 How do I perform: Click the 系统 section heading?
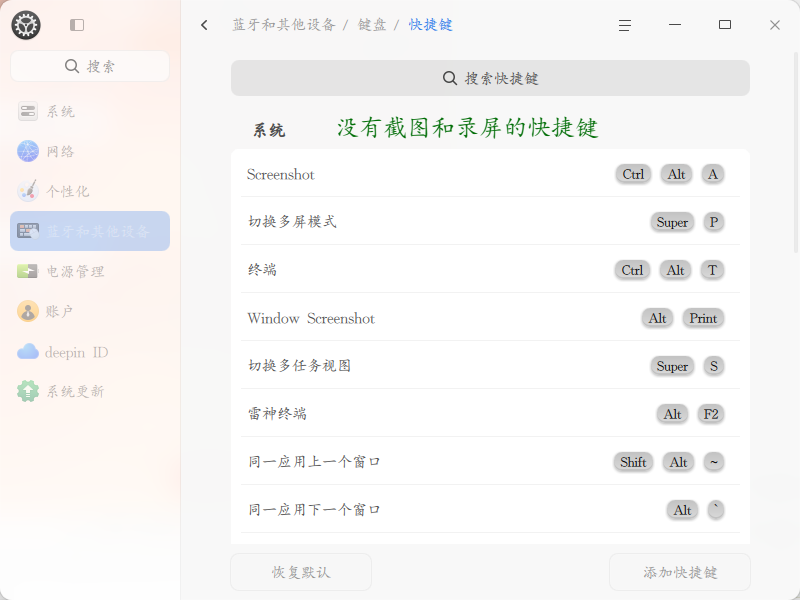coord(269,130)
